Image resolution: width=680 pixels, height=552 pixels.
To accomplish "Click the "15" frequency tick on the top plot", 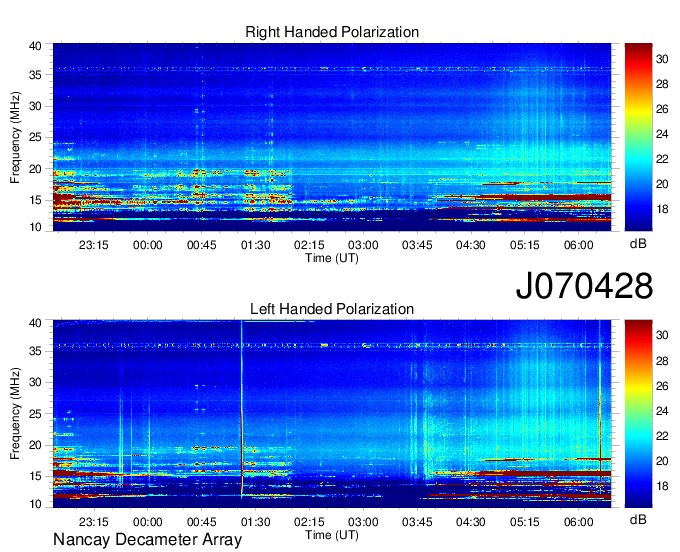I will 35,200.
